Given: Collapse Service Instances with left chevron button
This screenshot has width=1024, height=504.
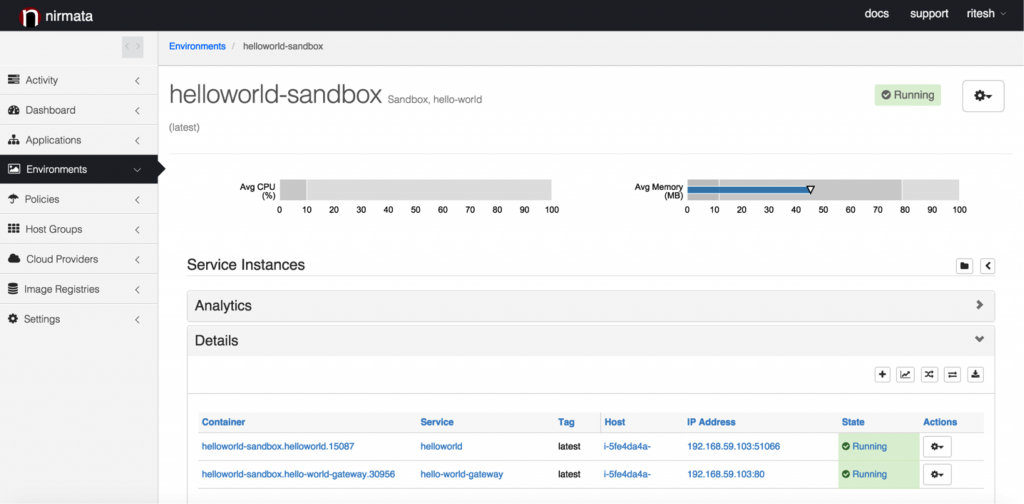Looking at the screenshot, I should click(988, 266).
